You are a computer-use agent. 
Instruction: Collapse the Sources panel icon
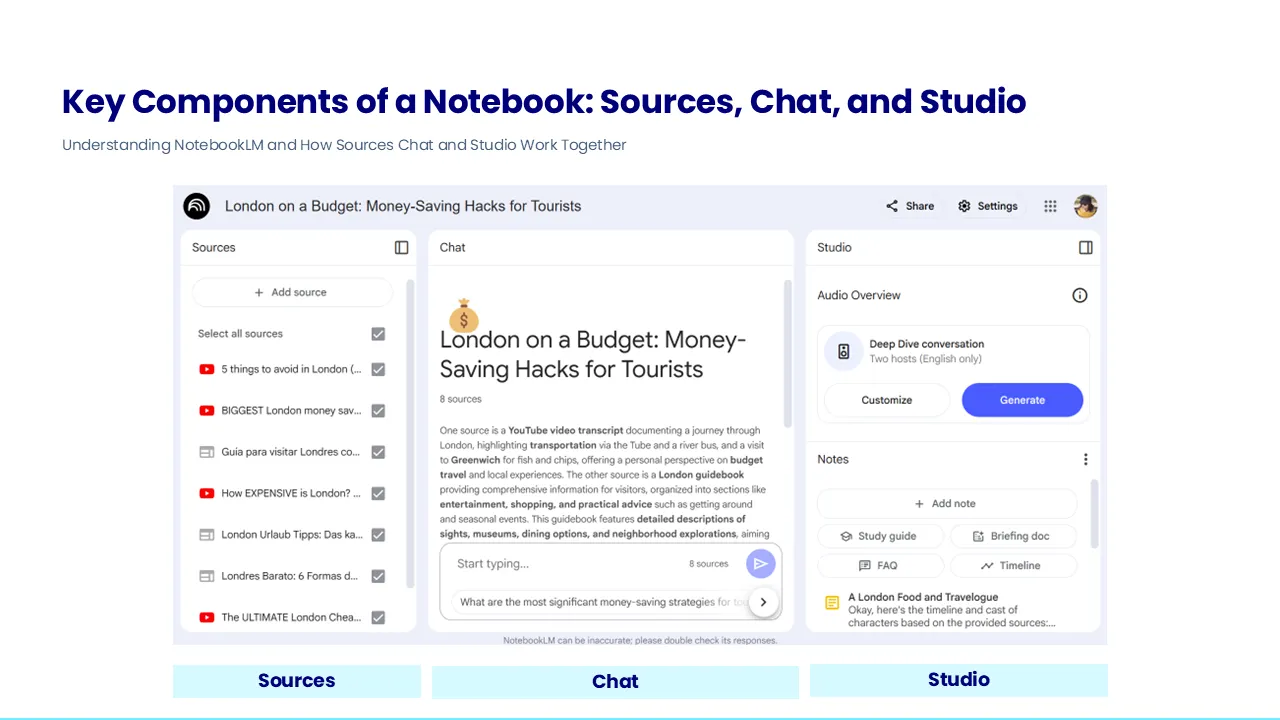click(401, 247)
